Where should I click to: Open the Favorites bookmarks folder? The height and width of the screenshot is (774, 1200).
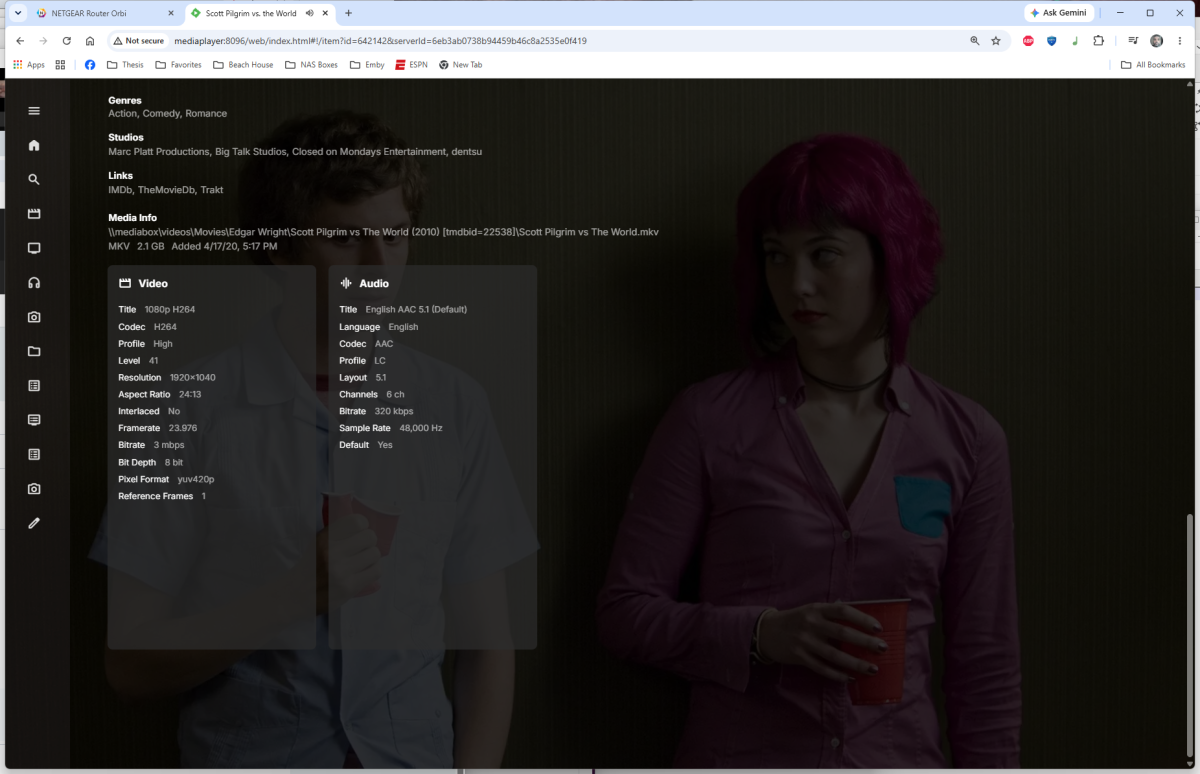(178, 64)
